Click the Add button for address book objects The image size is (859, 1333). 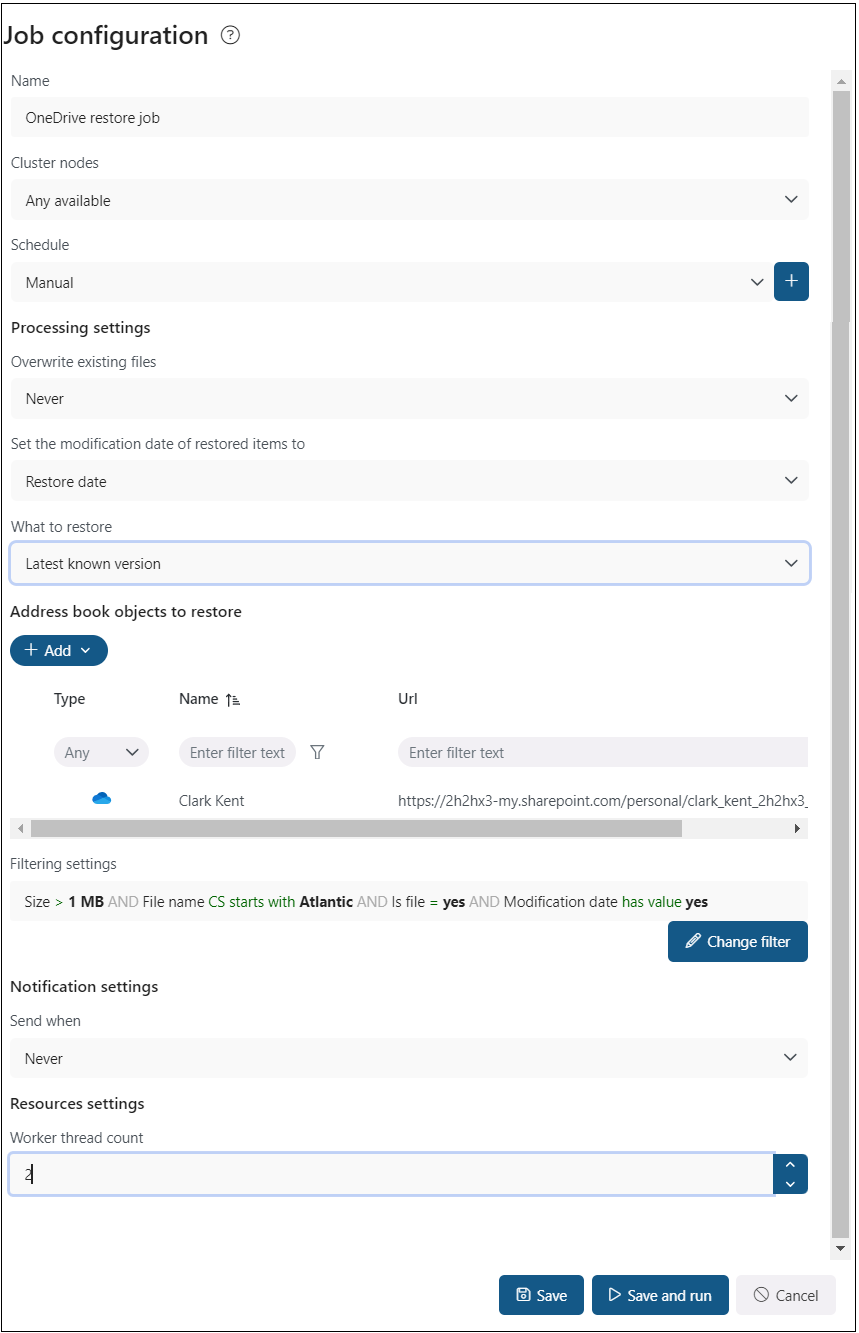[58, 651]
